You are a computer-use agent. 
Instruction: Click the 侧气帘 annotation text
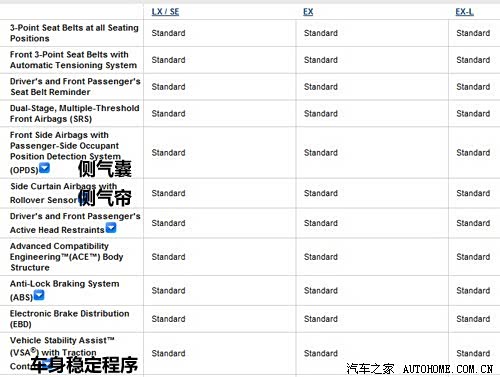coord(105,198)
